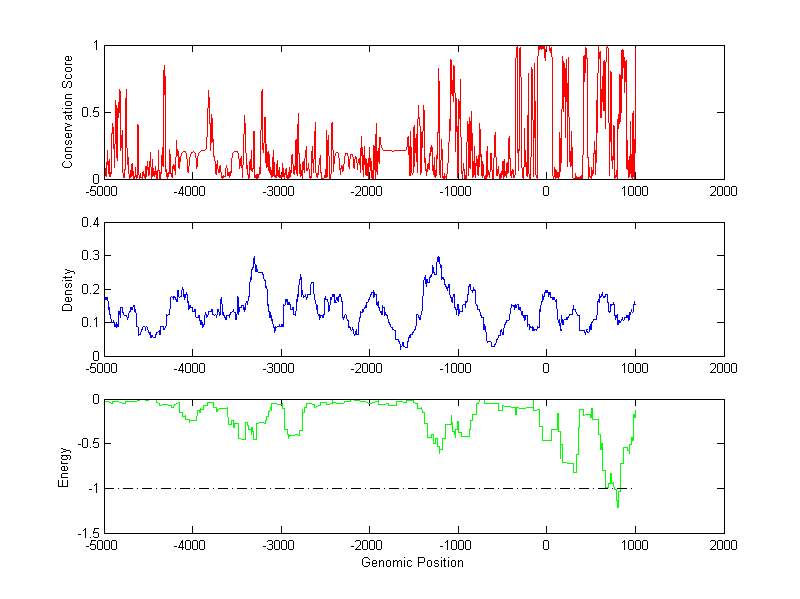The width and height of the screenshot is (800, 599).
Task: Click the 0.4 tick label on Density axis
Action: (89, 223)
